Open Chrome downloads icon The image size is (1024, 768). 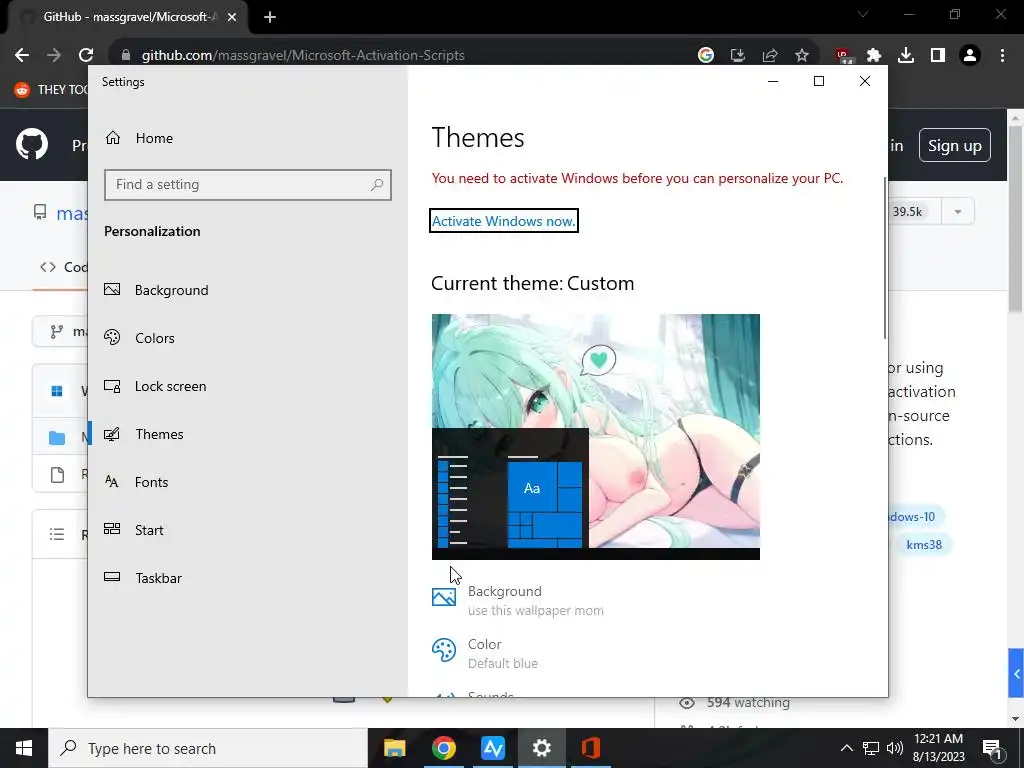click(x=906, y=56)
